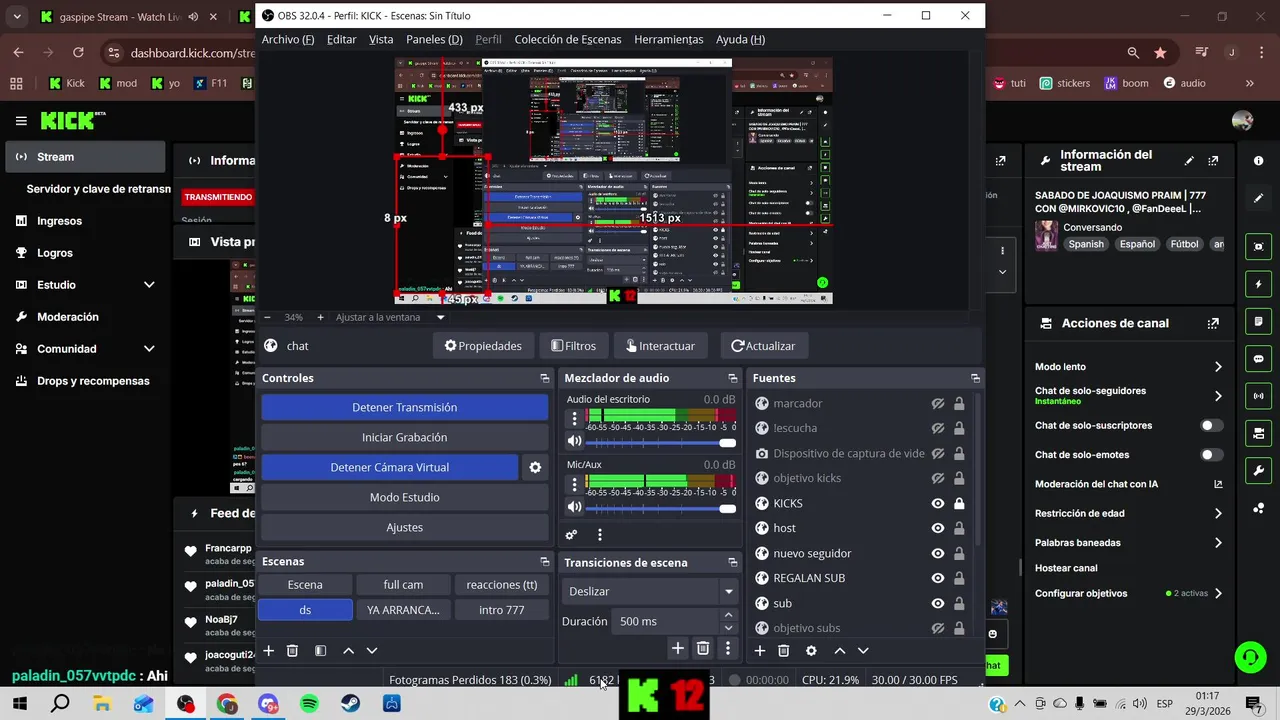Open Audio del escritorio options dots

(574, 418)
